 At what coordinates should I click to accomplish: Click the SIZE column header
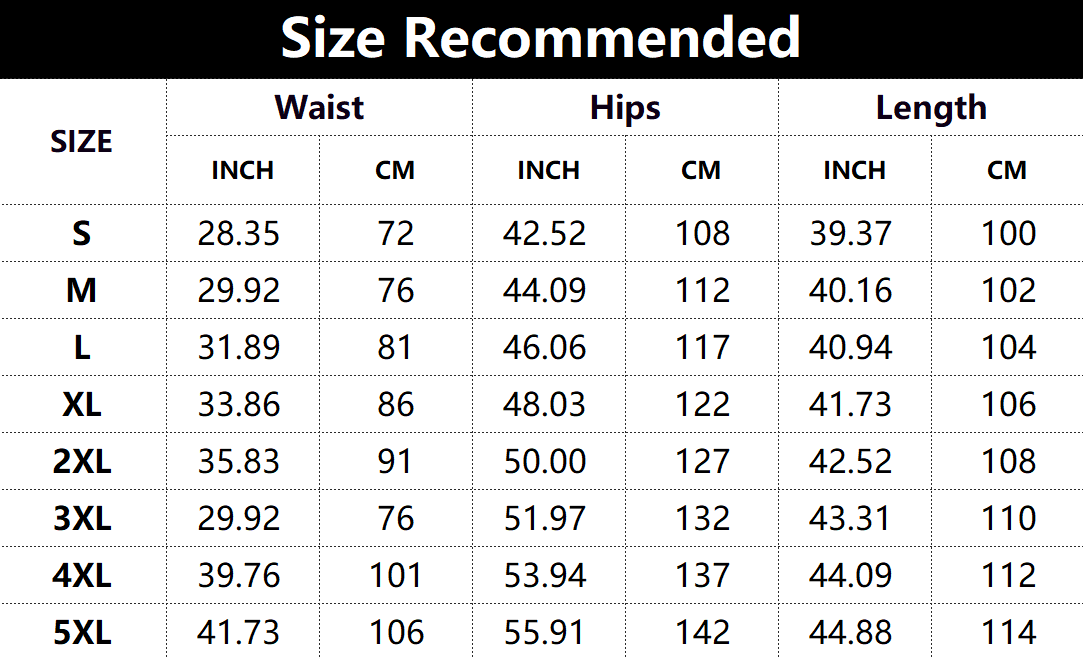pos(81,142)
